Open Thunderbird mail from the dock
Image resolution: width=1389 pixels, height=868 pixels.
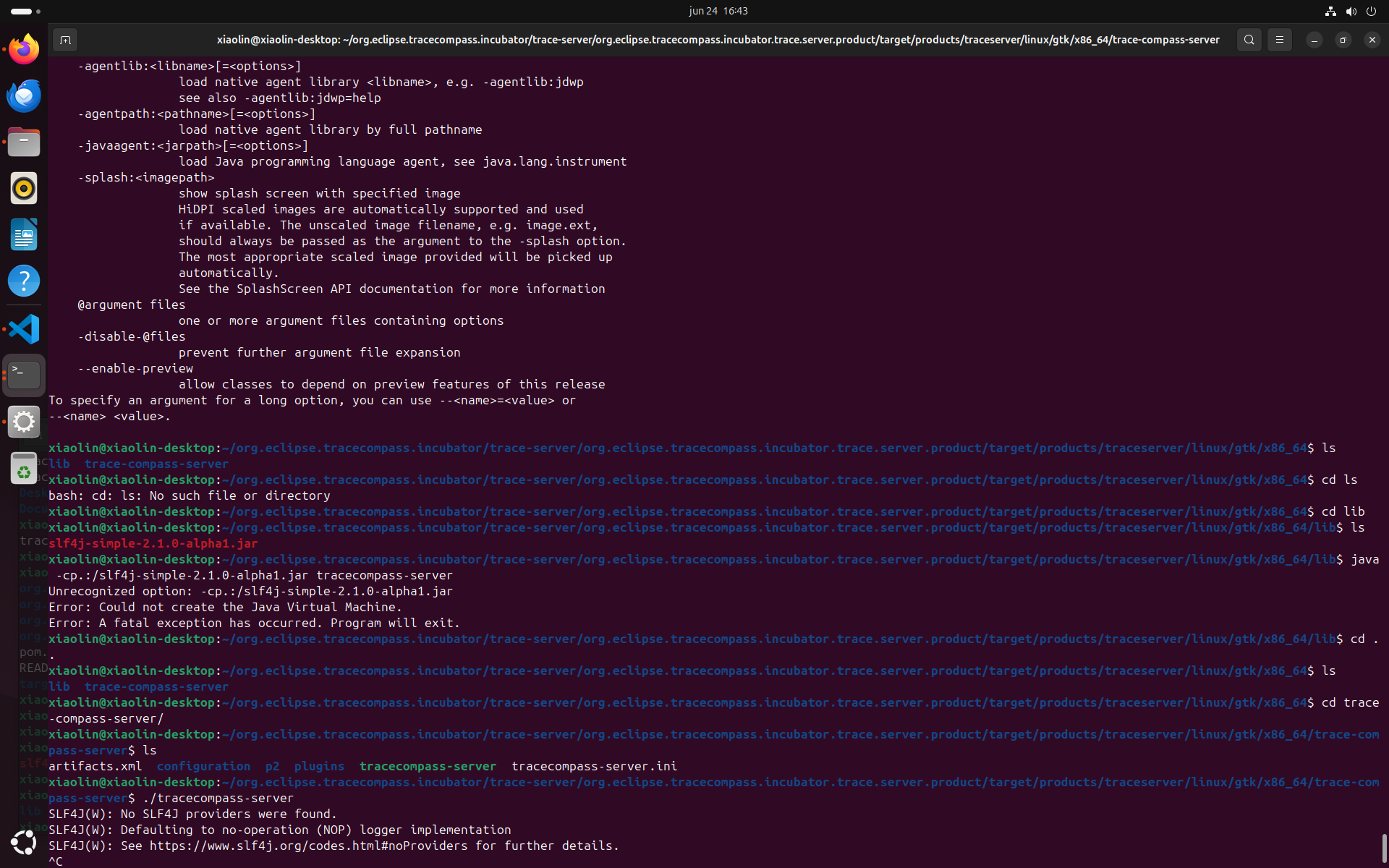pyautogui.click(x=24, y=95)
